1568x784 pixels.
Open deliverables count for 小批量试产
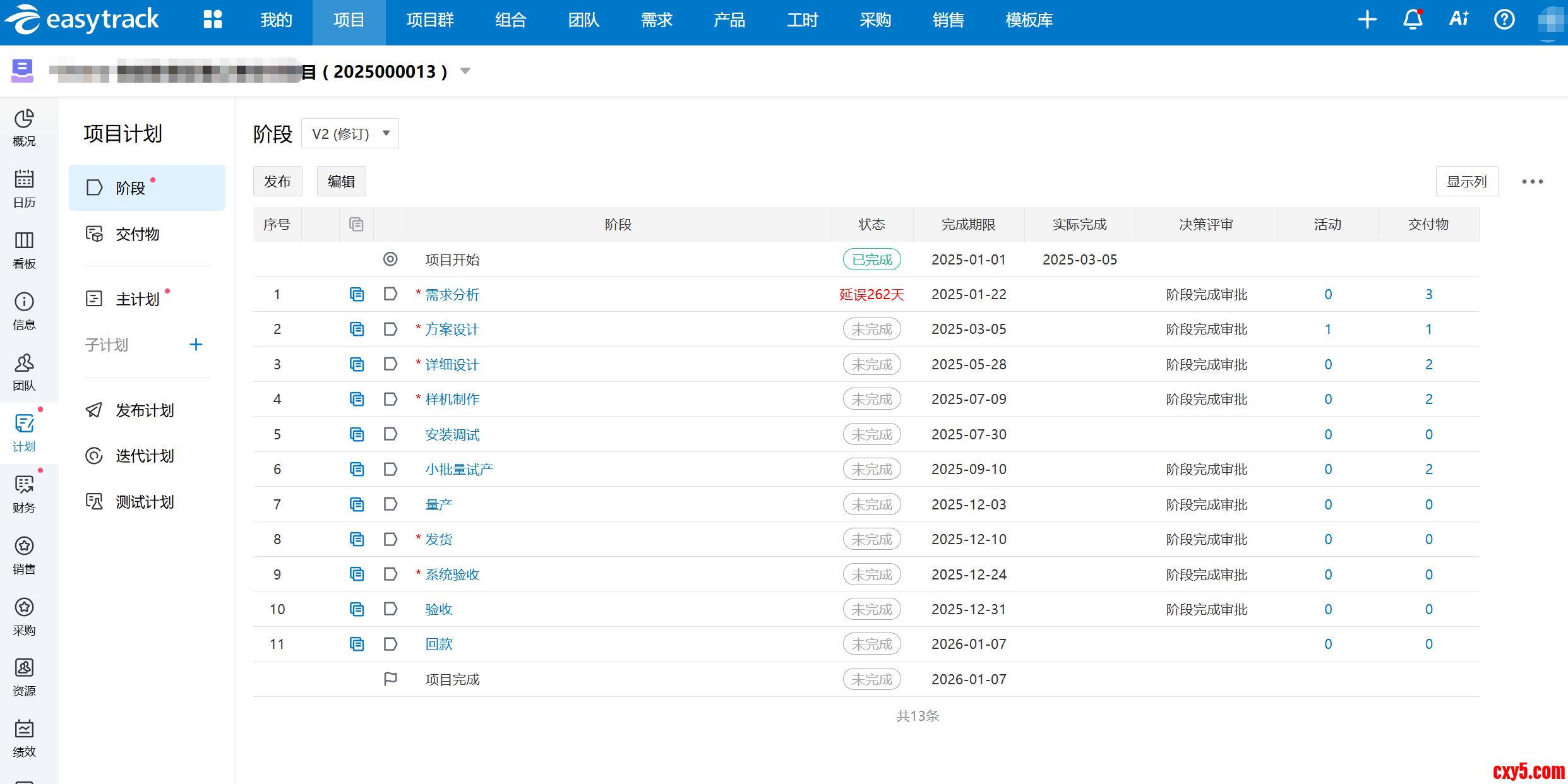[x=1428, y=470]
